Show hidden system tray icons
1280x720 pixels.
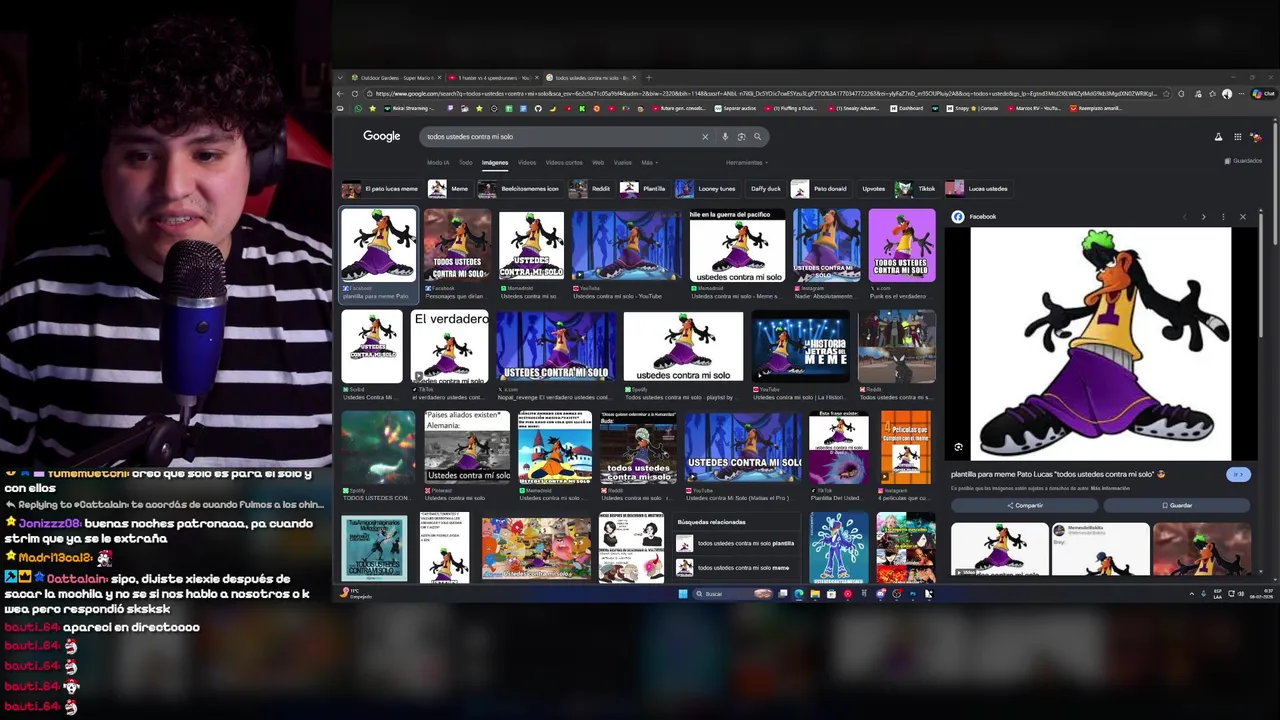tap(1191, 594)
